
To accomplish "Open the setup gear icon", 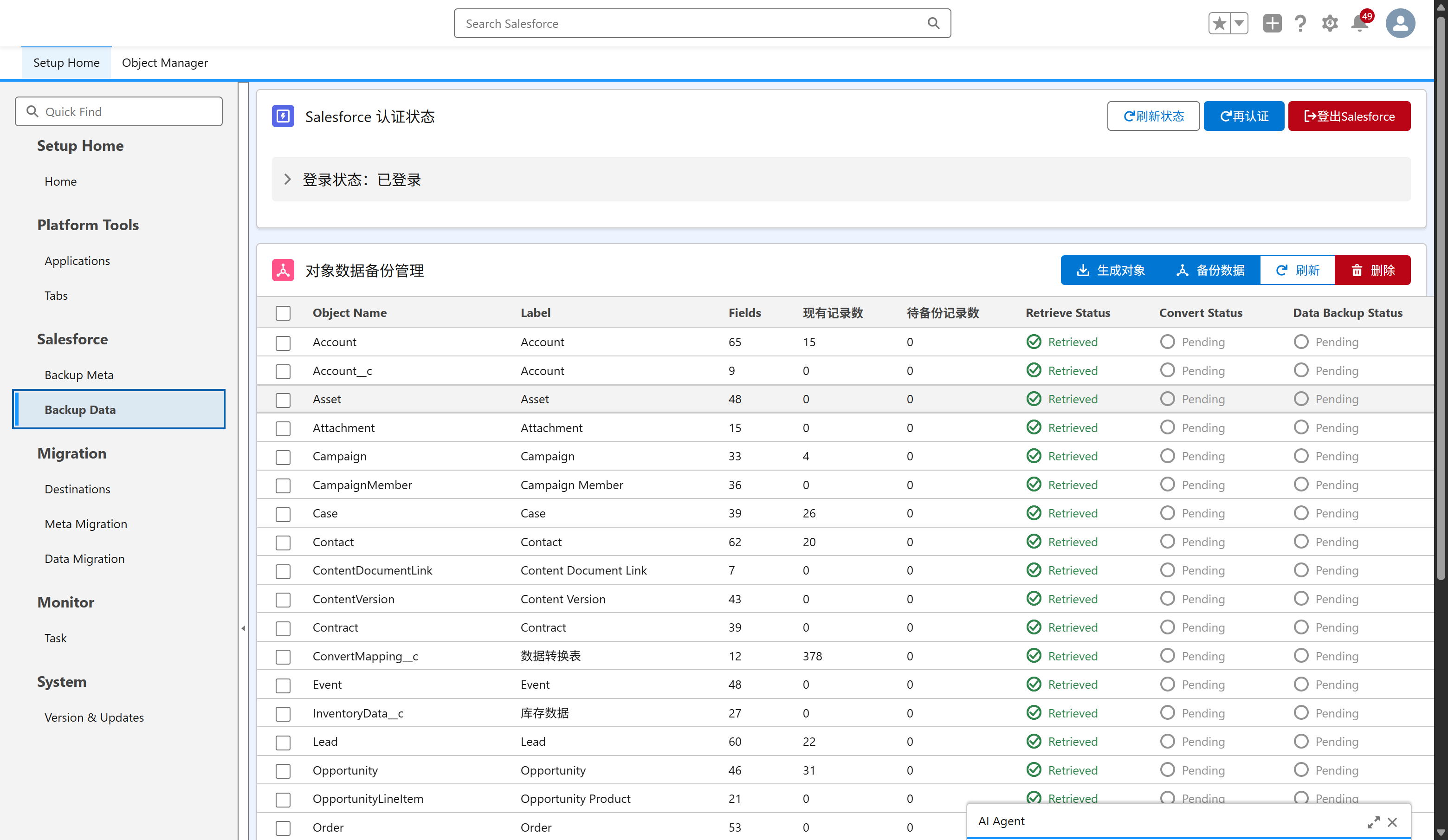I will (1330, 24).
